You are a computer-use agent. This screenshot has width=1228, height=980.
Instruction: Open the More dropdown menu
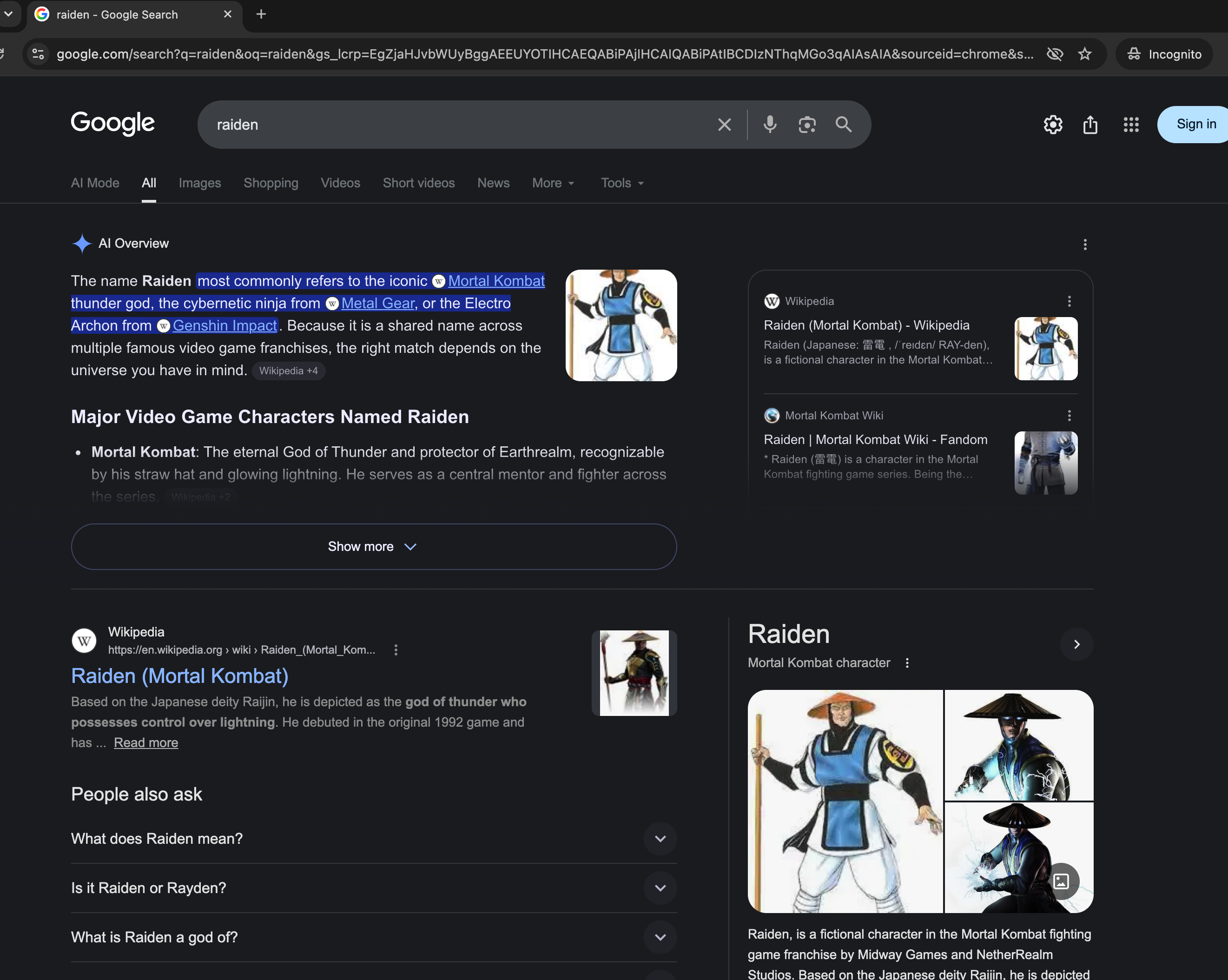[x=553, y=184]
